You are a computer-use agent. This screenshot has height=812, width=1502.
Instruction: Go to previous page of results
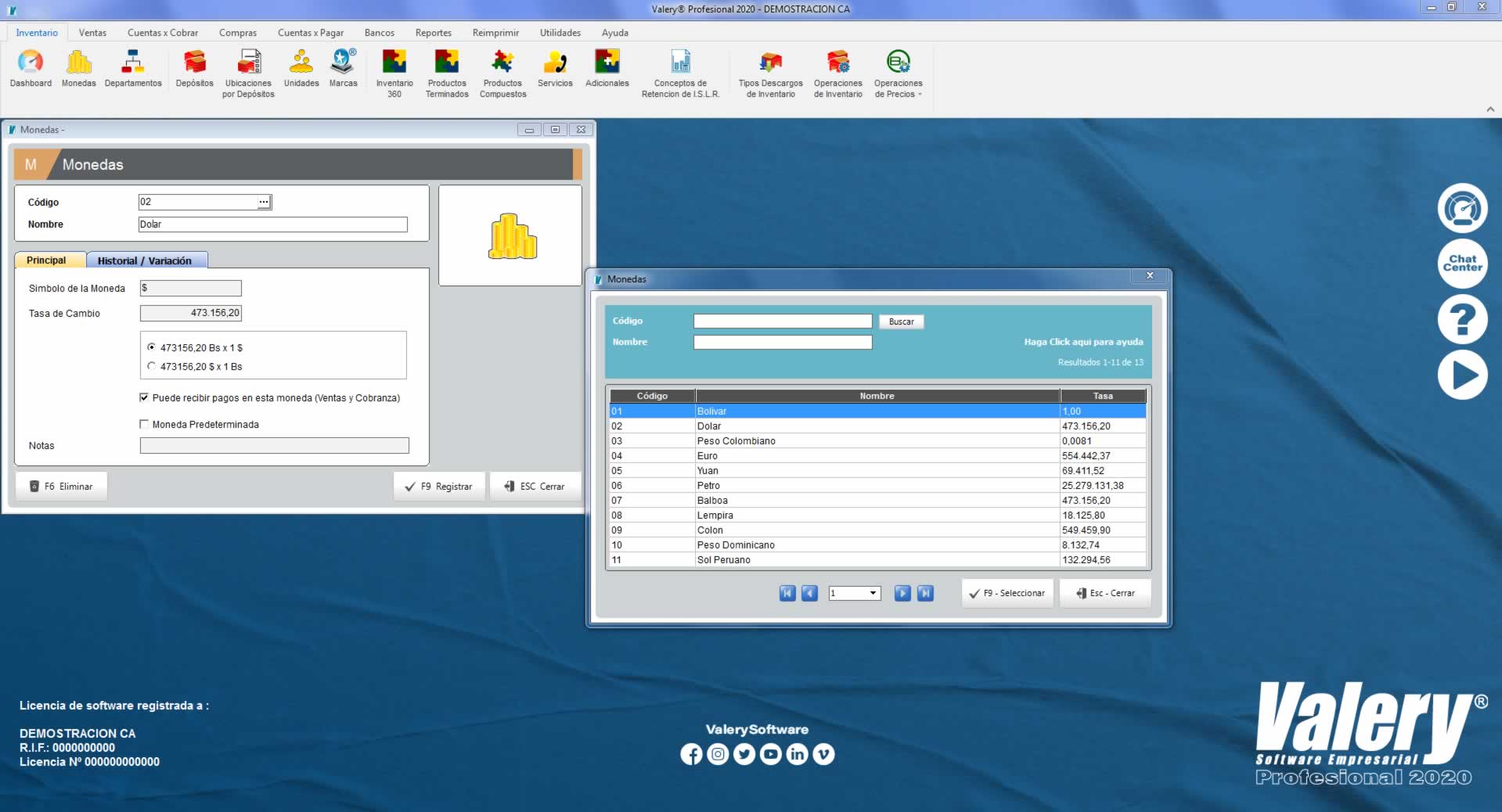click(810, 593)
